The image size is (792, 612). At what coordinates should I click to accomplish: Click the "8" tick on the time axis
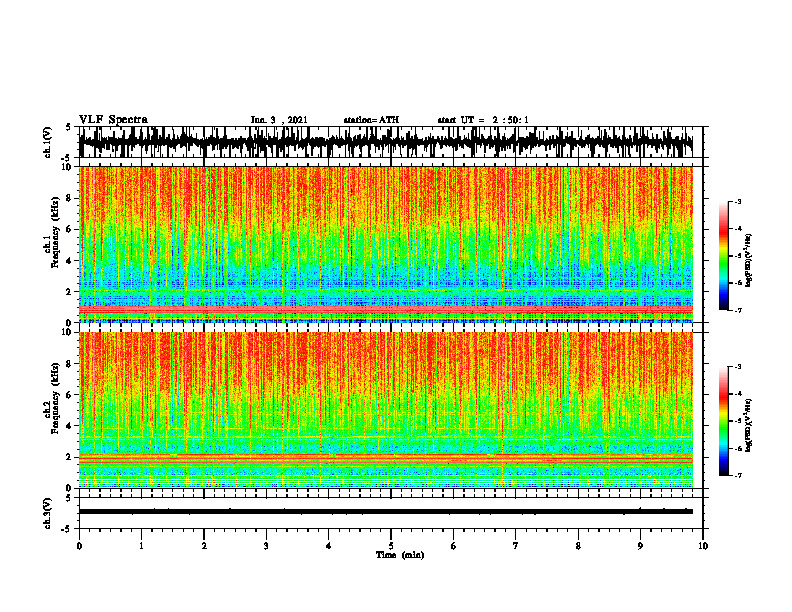[578, 546]
